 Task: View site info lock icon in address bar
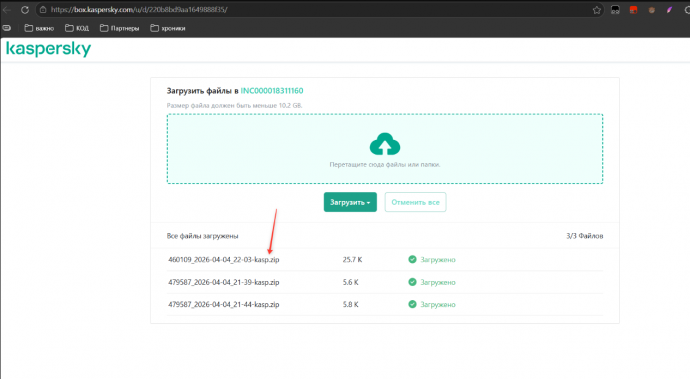[43, 10]
